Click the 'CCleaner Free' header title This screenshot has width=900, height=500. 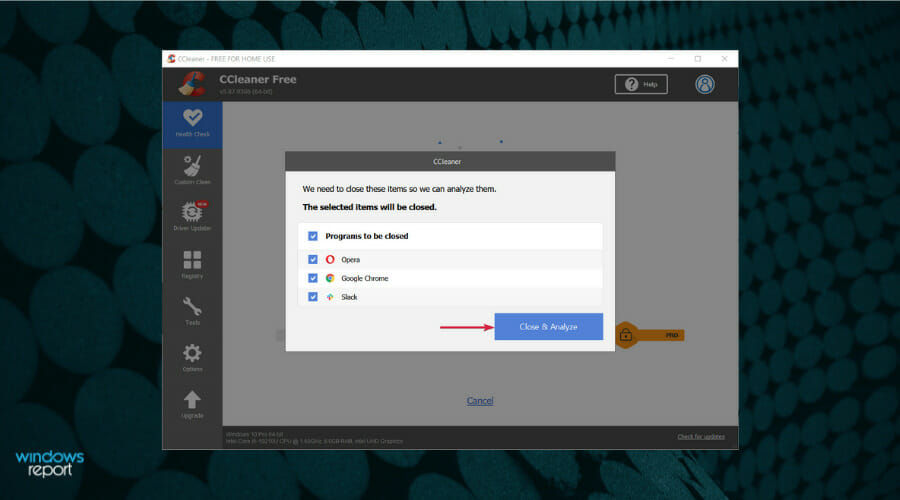click(x=258, y=79)
